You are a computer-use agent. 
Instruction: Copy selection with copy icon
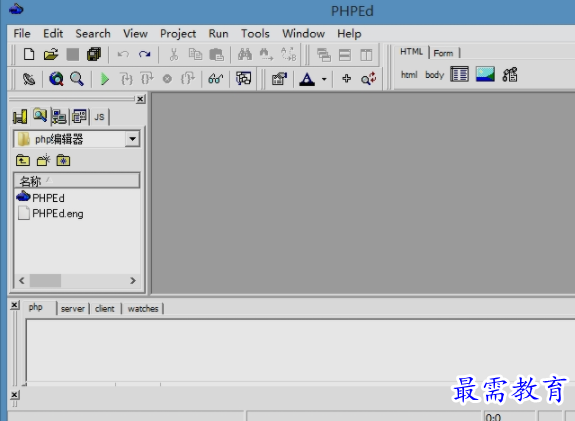[195, 55]
